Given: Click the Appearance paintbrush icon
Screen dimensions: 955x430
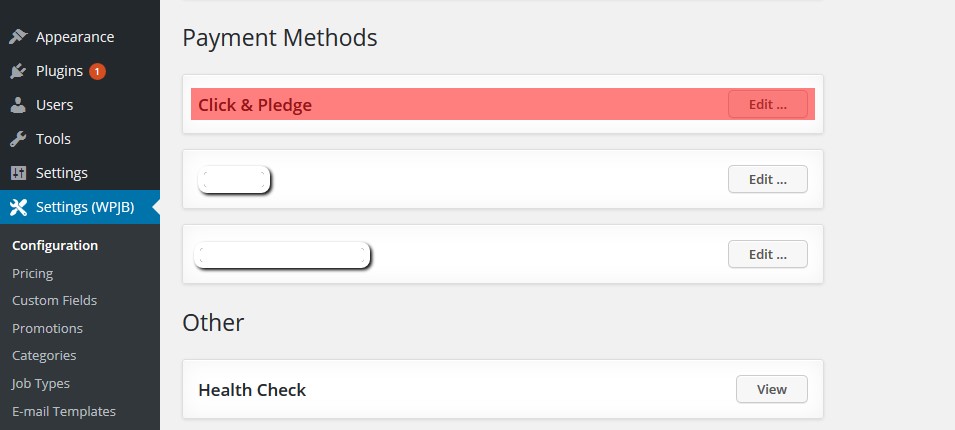Looking at the screenshot, I should [18, 37].
